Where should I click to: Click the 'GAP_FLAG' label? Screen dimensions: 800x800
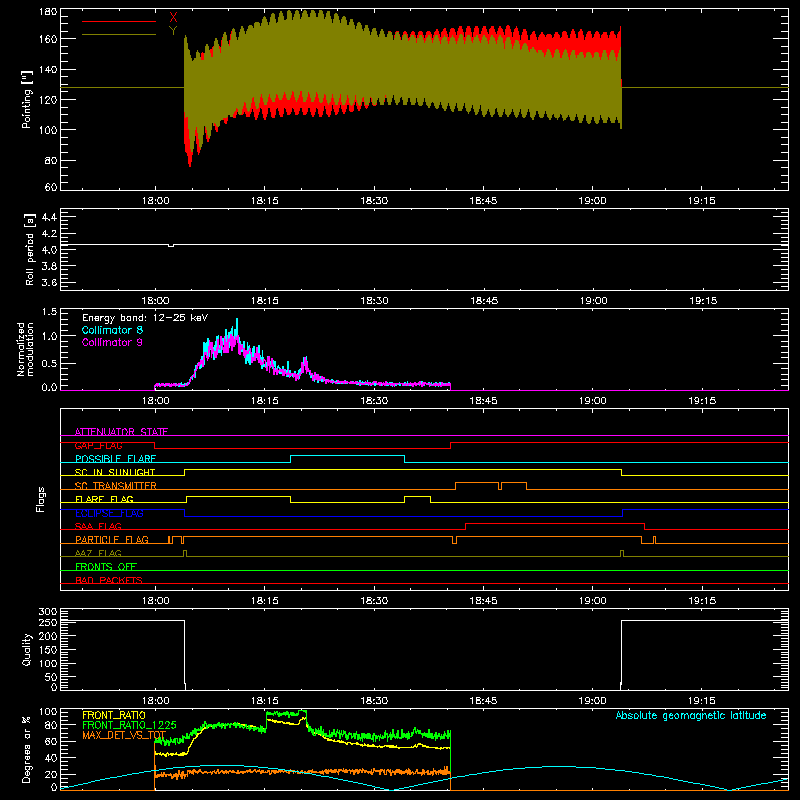(x=98, y=445)
